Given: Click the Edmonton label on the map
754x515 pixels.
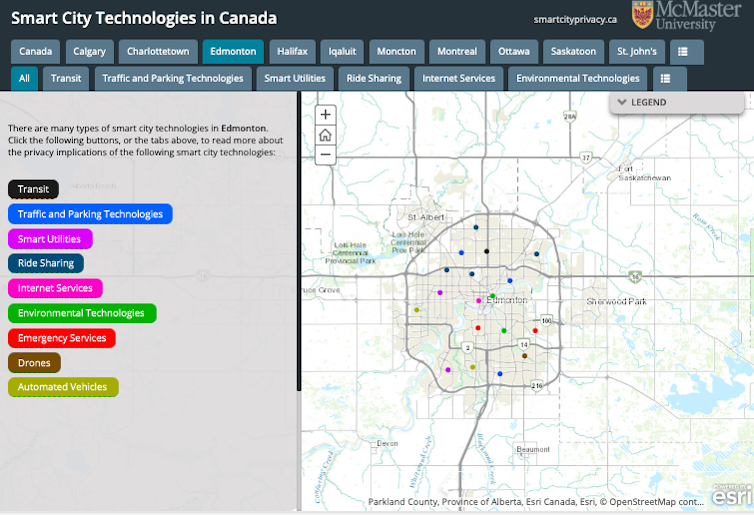Looking at the screenshot, I should pos(508,300).
